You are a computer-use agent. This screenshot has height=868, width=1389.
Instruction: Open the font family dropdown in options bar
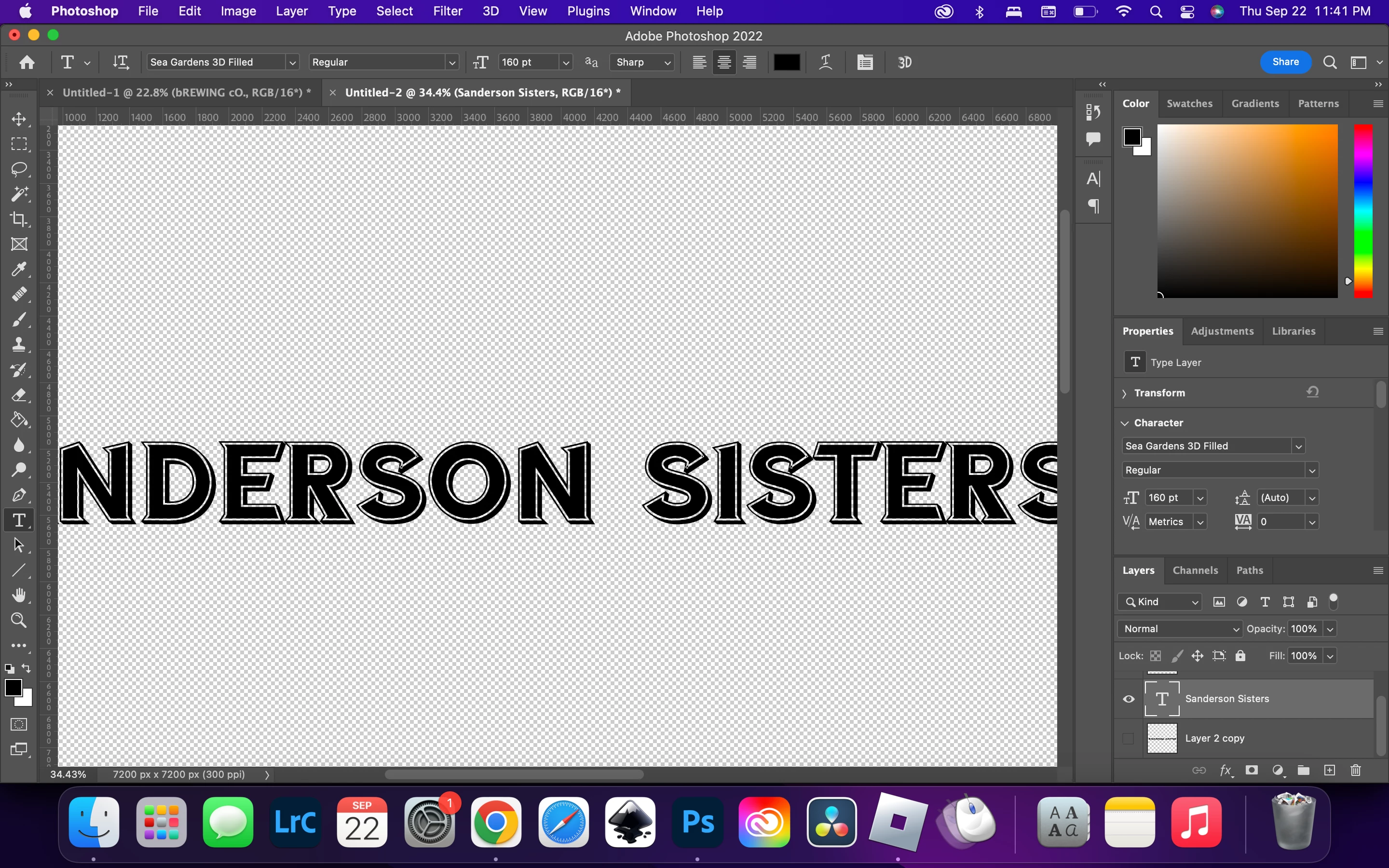point(292,62)
